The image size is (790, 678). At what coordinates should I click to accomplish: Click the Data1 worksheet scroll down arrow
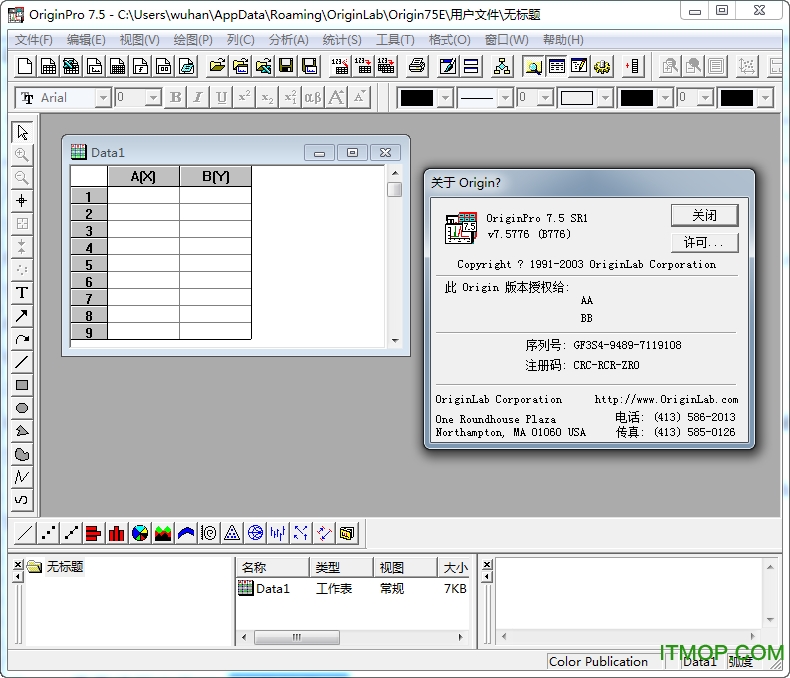pos(395,341)
